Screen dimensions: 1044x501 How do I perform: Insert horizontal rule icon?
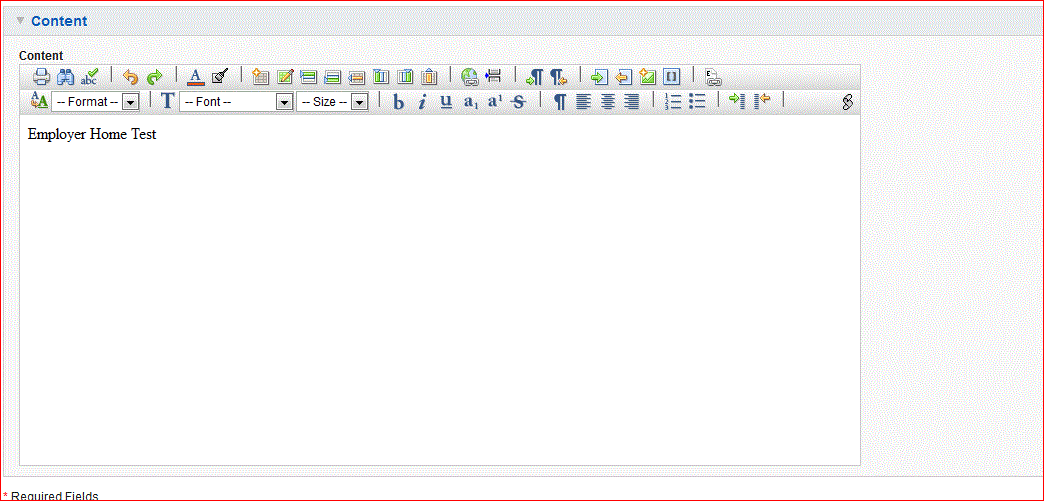pos(493,77)
